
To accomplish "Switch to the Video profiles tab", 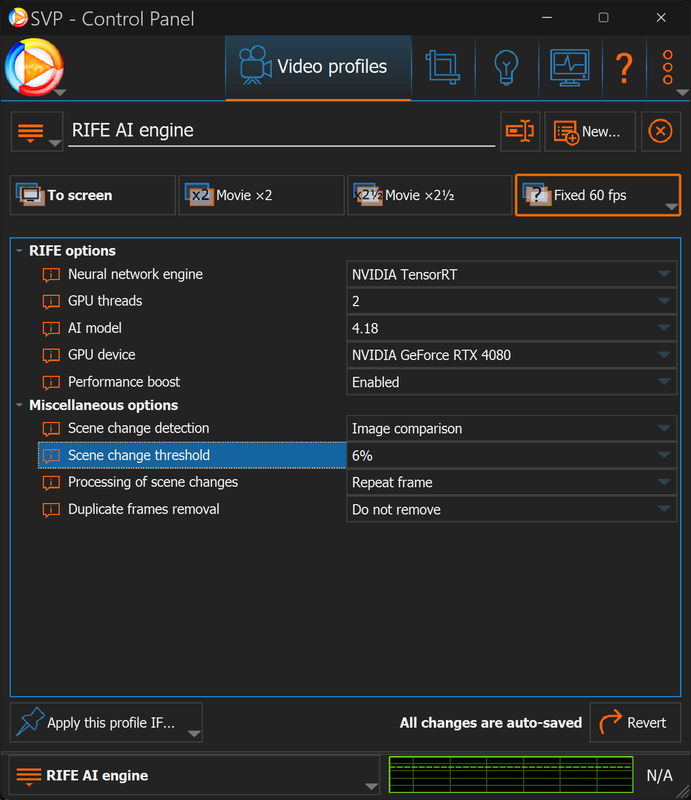I will [x=318, y=67].
